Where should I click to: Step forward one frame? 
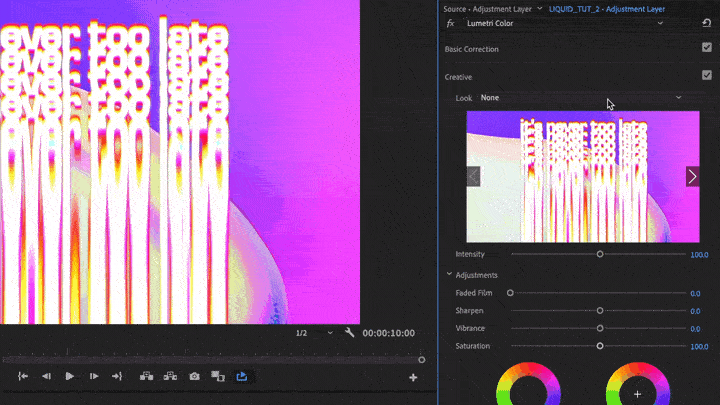pos(94,377)
